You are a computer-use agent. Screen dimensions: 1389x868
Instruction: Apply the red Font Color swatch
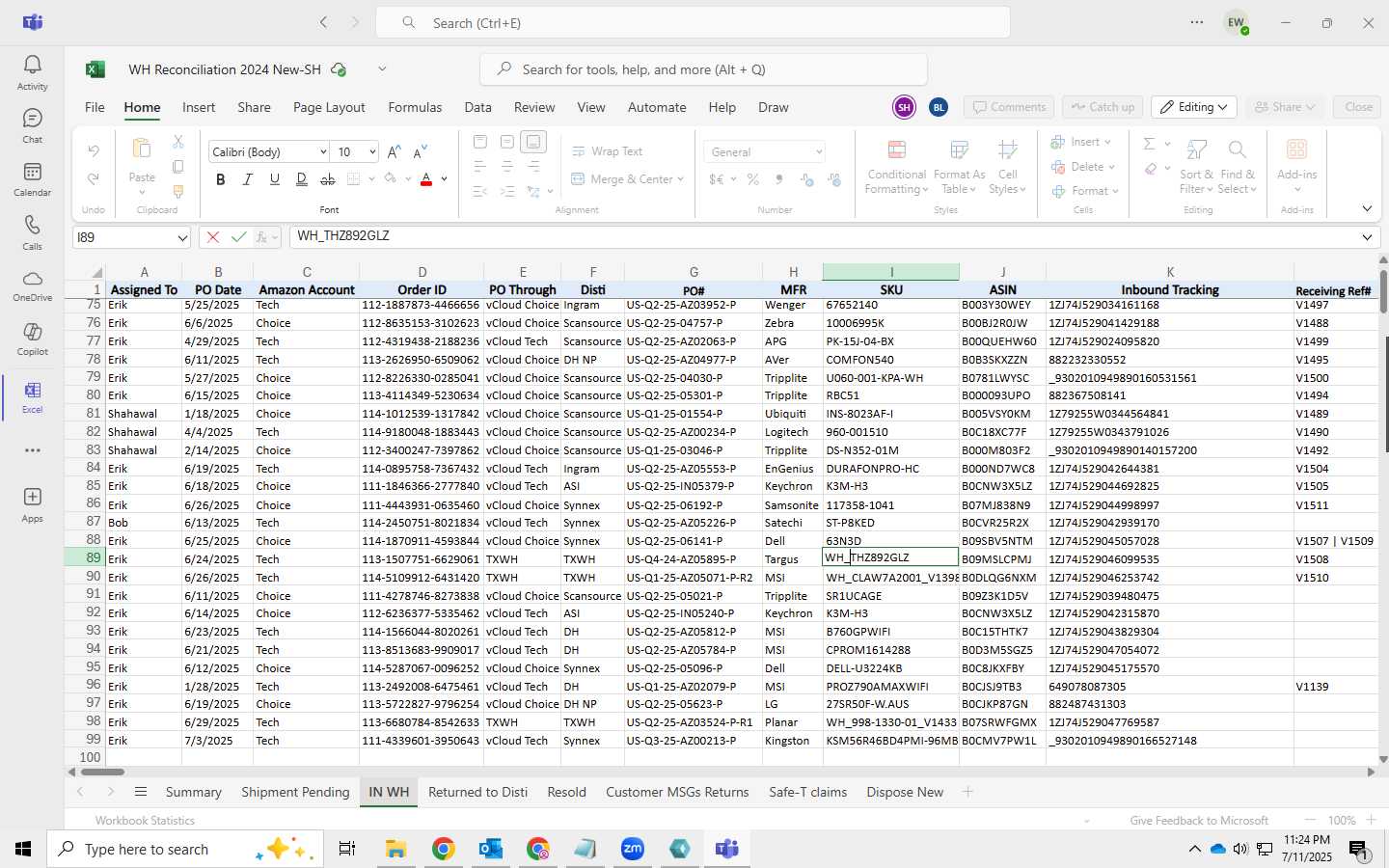click(x=426, y=179)
